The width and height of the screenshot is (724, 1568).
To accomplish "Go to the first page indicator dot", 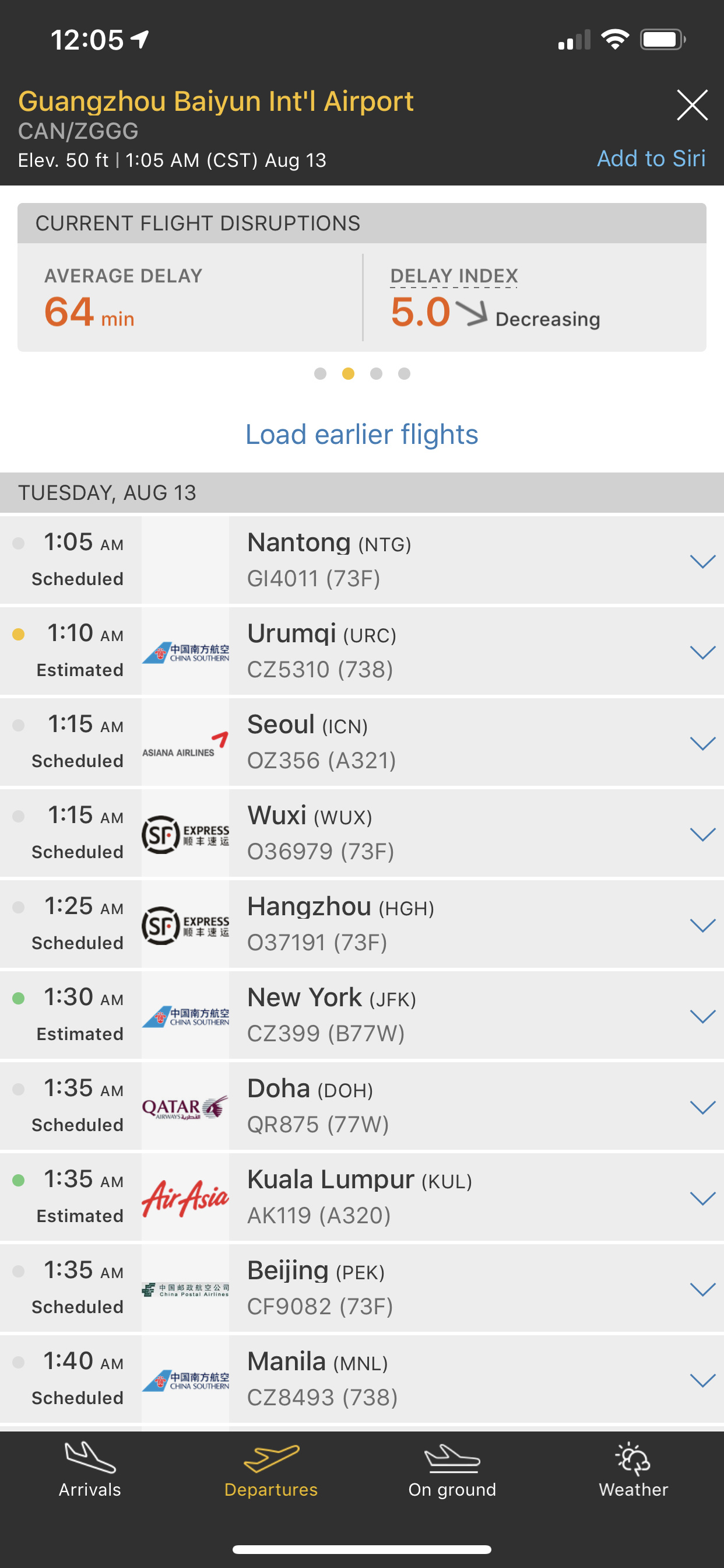I will coord(320,374).
